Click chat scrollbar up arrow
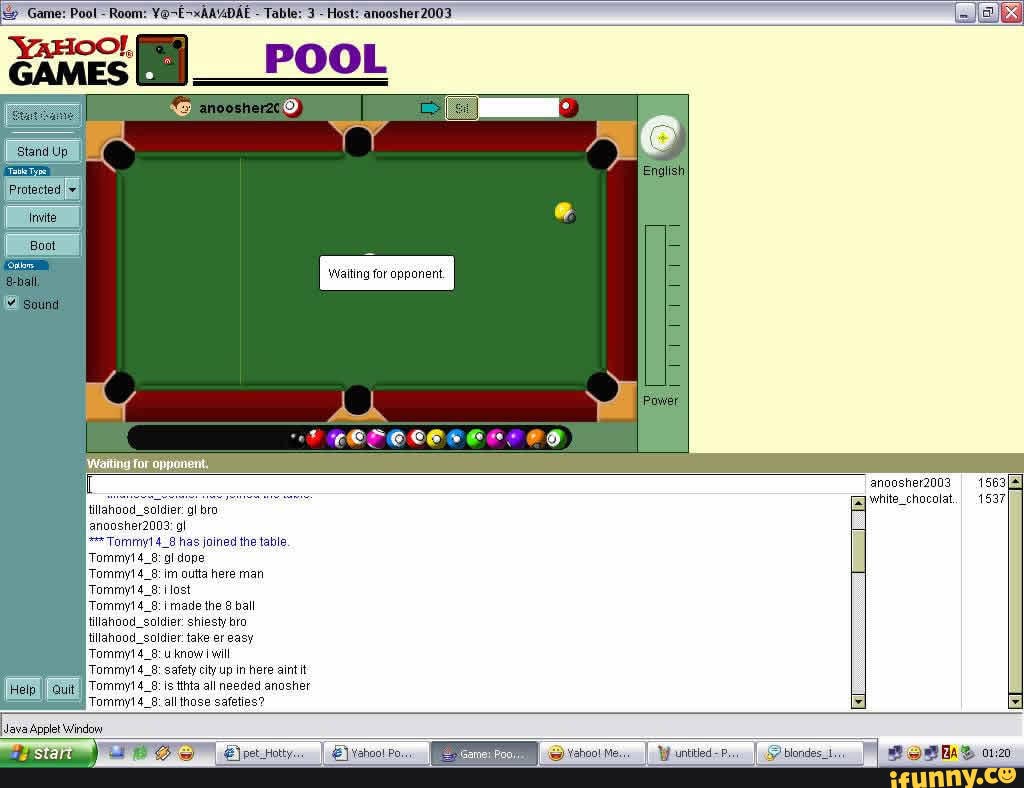Image resolution: width=1024 pixels, height=788 pixels. pyautogui.click(x=858, y=503)
